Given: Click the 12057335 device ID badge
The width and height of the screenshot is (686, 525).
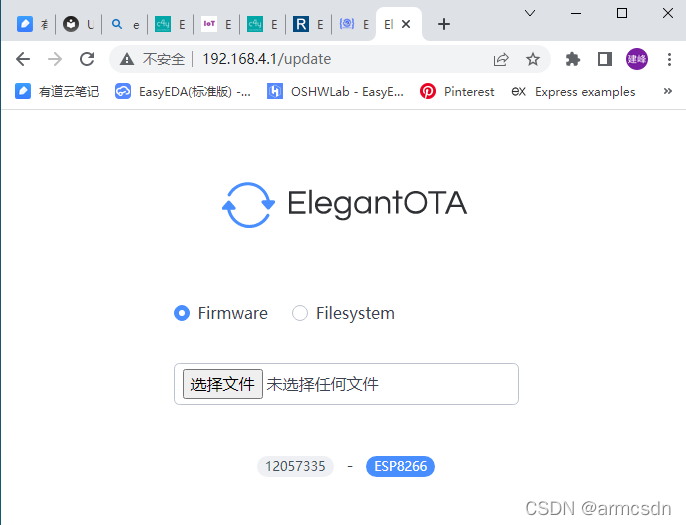Looking at the screenshot, I should click(x=295, y=466).
